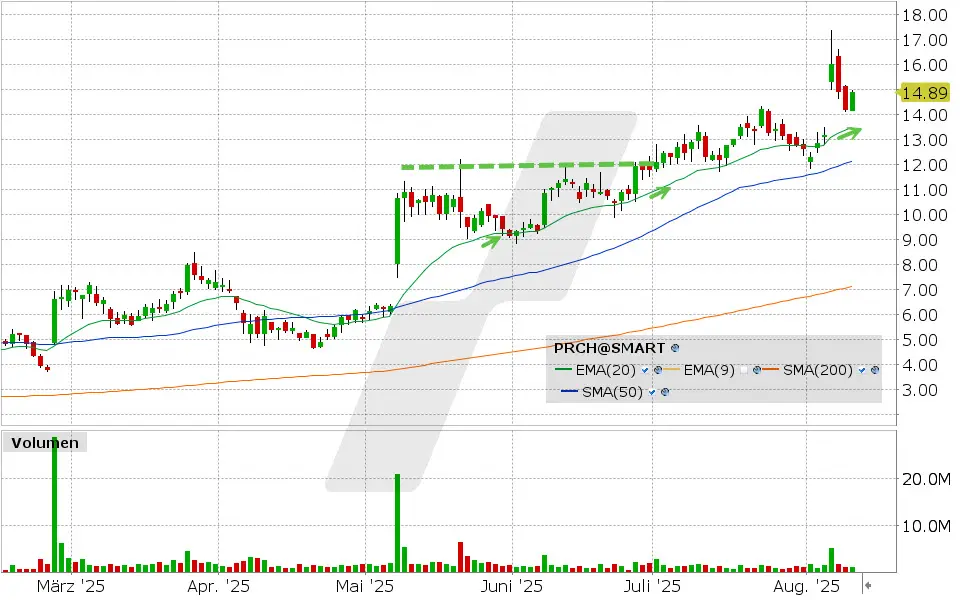Click the Aug. '25 date label
Image resolution: width=960 pixels, height=600 pixels.
coord(806,587)
